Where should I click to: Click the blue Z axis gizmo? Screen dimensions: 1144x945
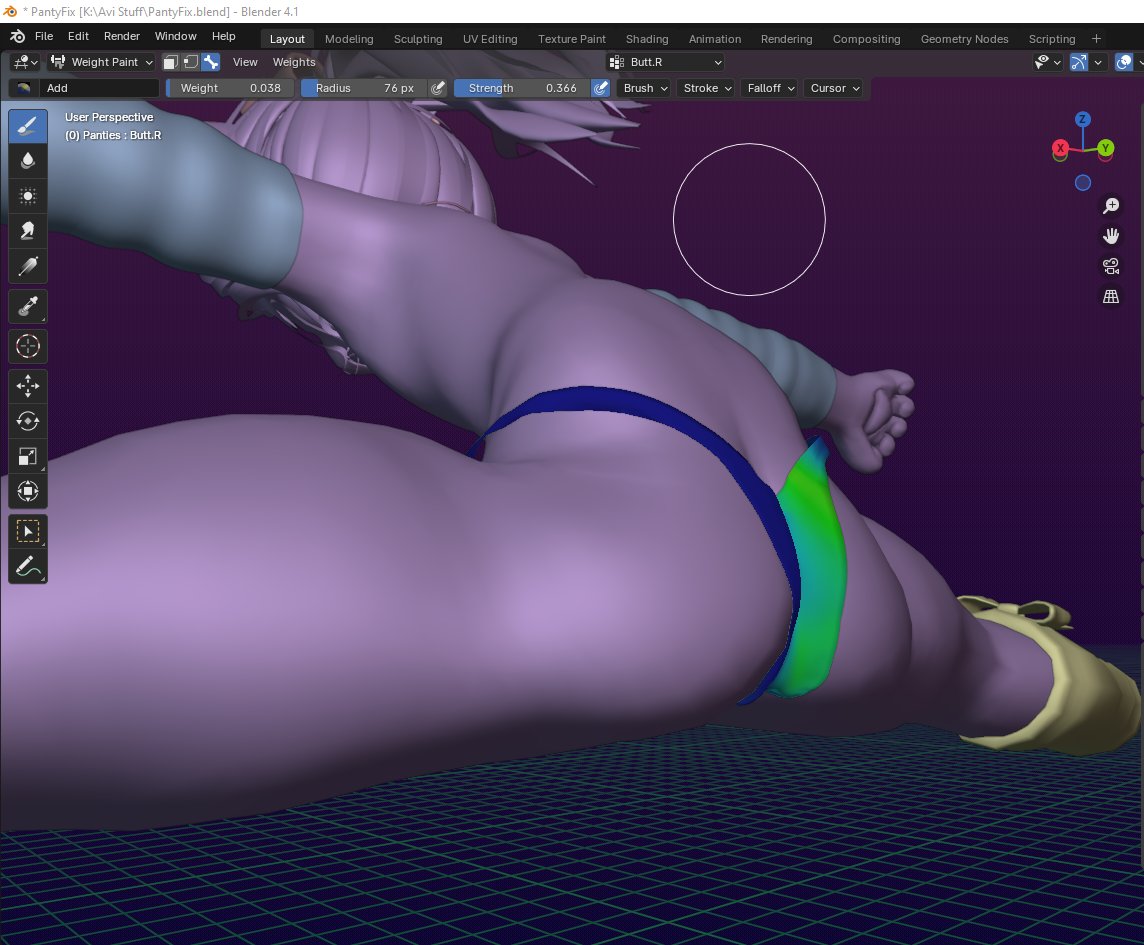coord(1083,119)
